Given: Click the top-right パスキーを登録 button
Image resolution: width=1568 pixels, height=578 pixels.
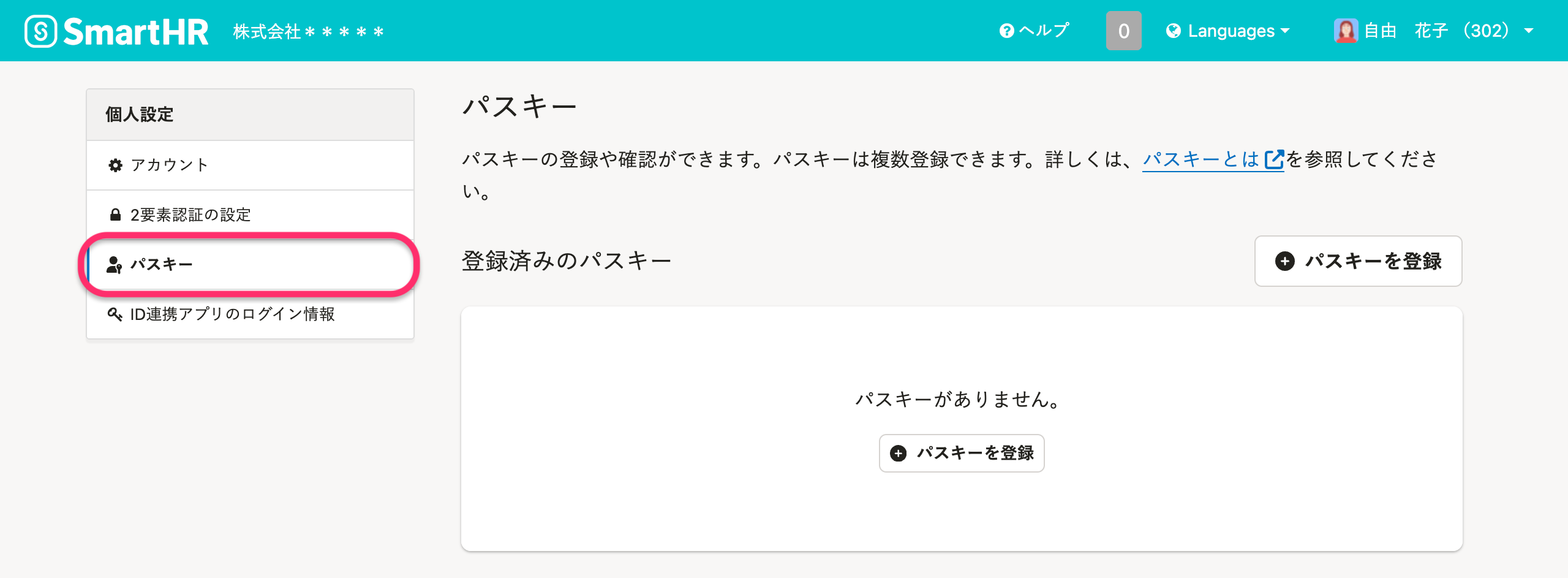Looking at the screenshot, I should 1359,262.
